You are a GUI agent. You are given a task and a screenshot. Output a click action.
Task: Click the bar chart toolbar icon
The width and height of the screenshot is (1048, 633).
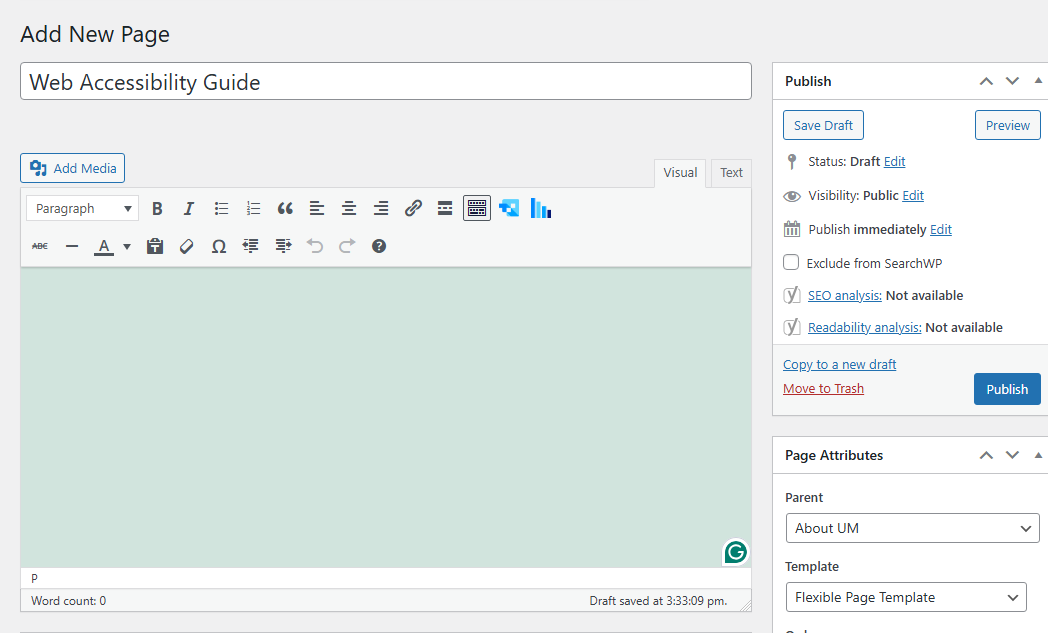tap(541, 209)
